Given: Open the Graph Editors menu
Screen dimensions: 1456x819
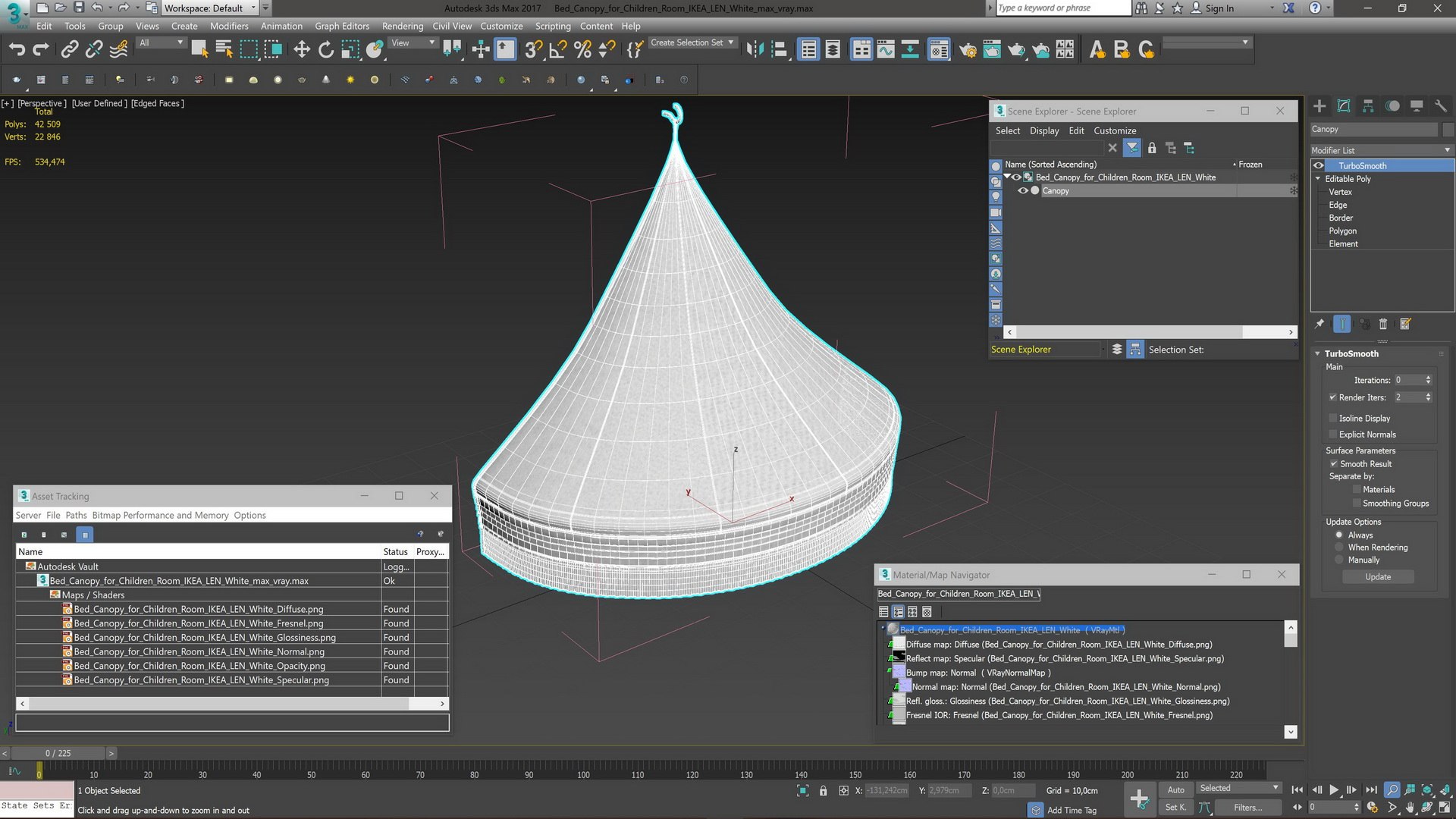Looking at the screenshot, I should tap(342, 26).
